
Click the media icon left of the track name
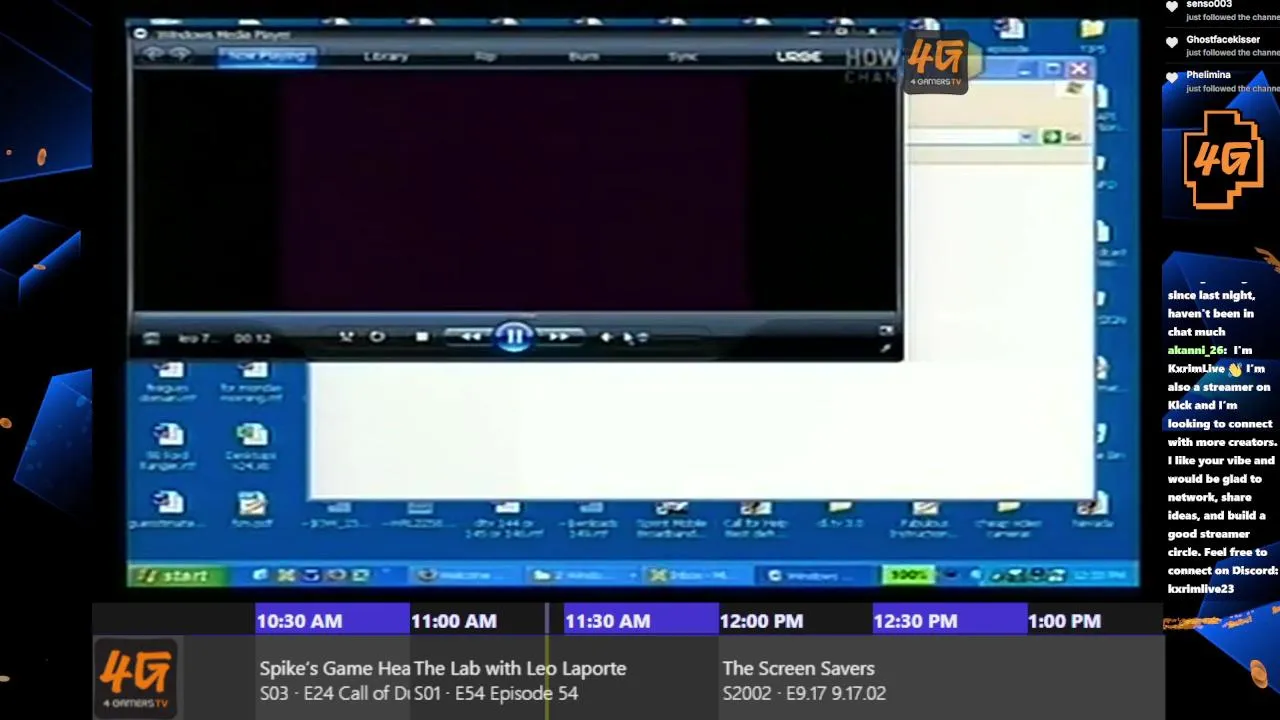pyautogui.click(x=151, y=339)
